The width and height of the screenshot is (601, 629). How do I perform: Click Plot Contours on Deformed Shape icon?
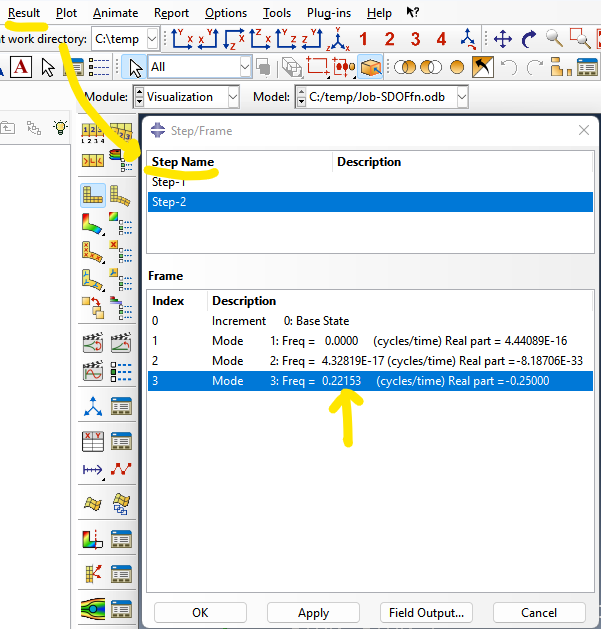point(93,224)
